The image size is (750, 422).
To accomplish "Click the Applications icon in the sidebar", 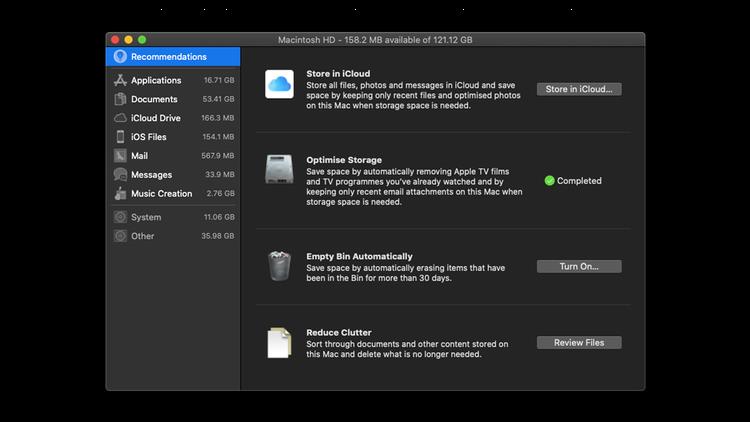I will (120, 80).
